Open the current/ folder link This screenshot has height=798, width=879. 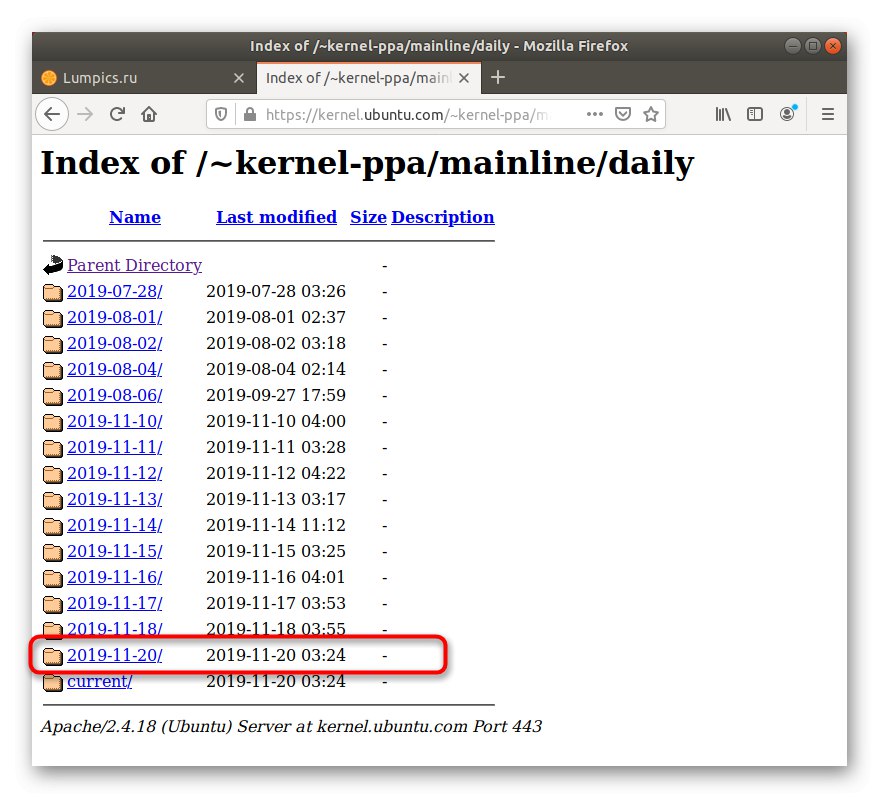tap(99, 681)
